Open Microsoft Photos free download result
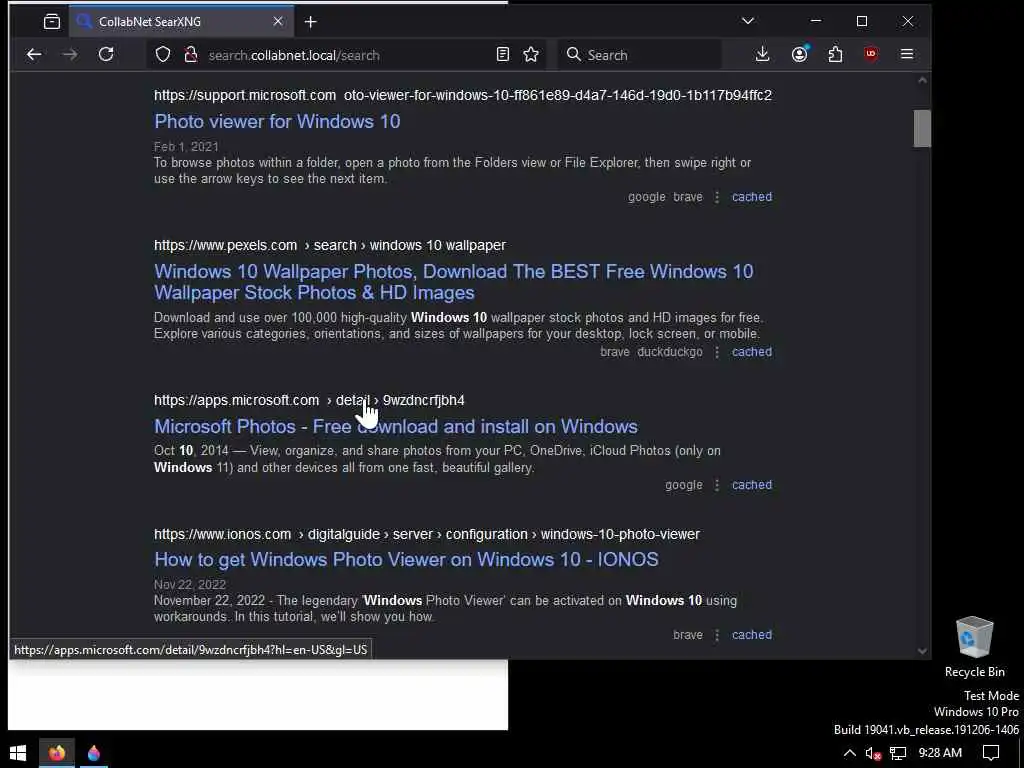Image resolution: width=1024 pixels, height=768 pixels. tap(396, 426)
